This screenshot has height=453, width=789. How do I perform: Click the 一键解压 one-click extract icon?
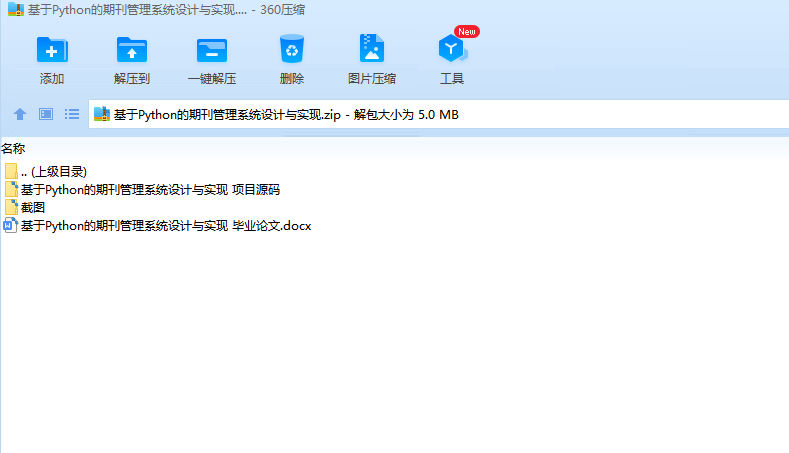click(x=211, y=50)
